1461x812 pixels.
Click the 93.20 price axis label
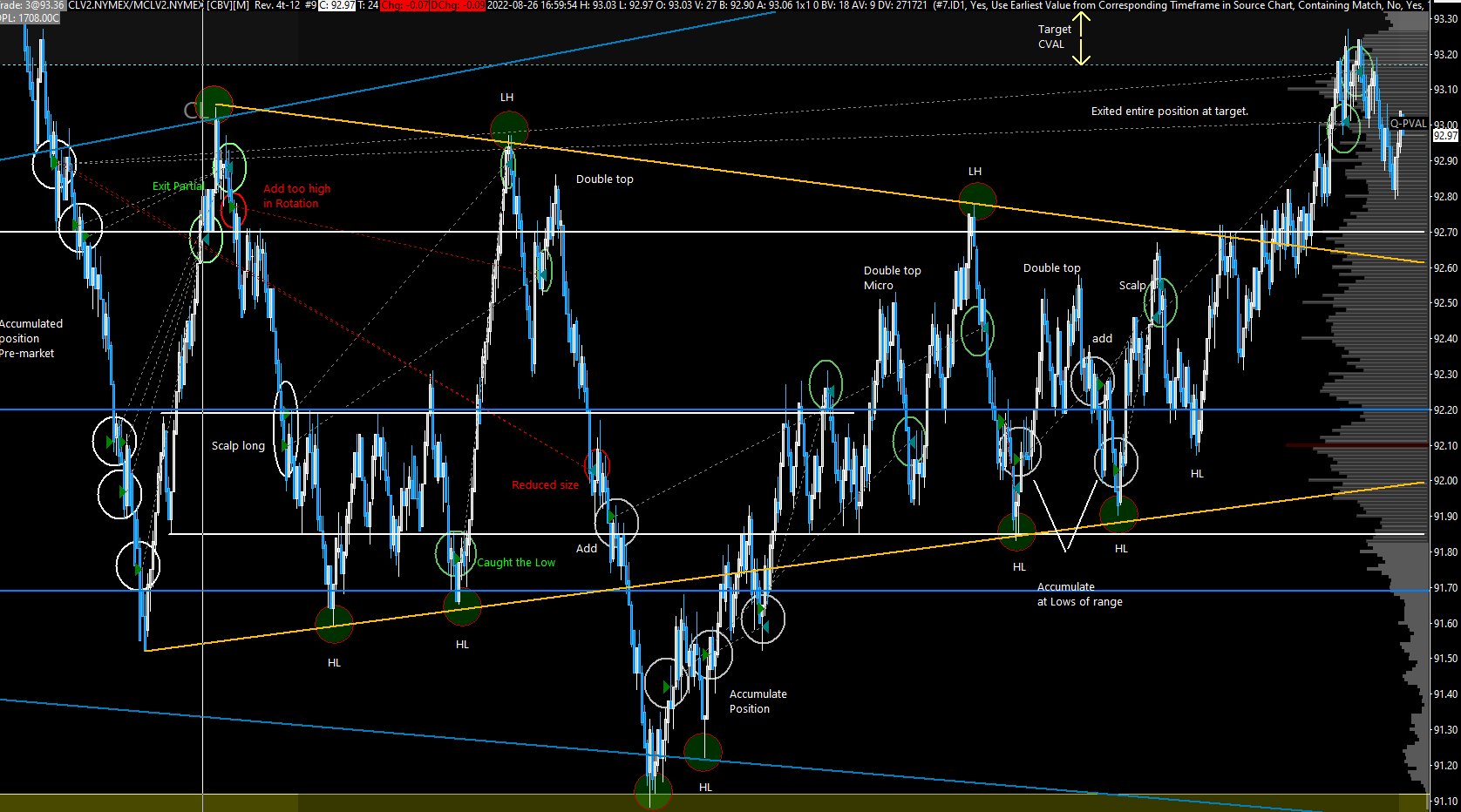pos(1445,55)
